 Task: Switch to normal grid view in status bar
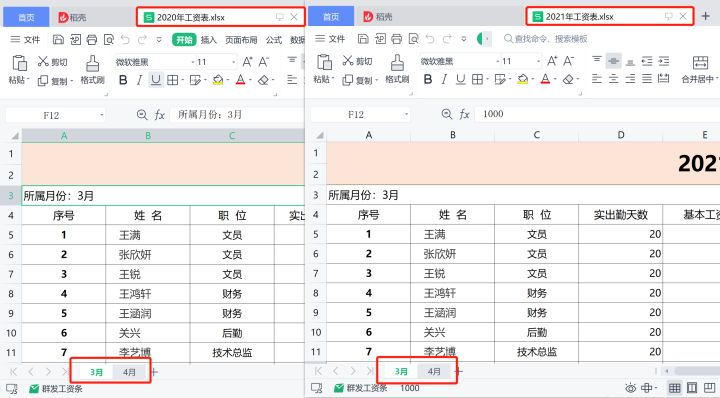[675, 388]
